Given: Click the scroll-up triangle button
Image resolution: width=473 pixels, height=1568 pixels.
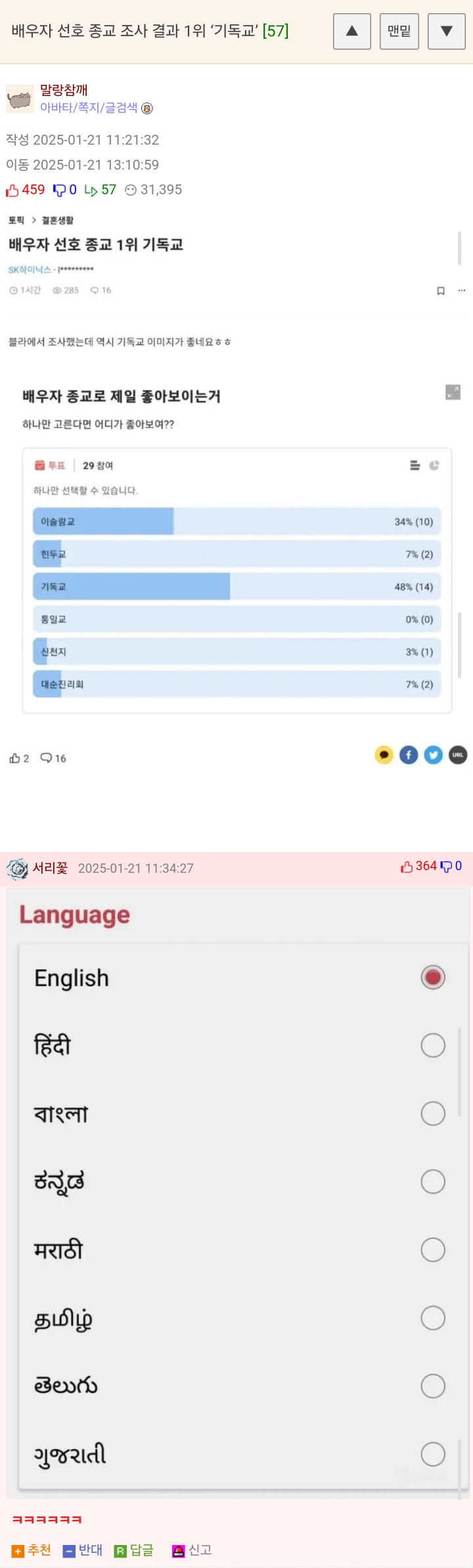Looking at the screenshot, I should (x=352, y=31).
